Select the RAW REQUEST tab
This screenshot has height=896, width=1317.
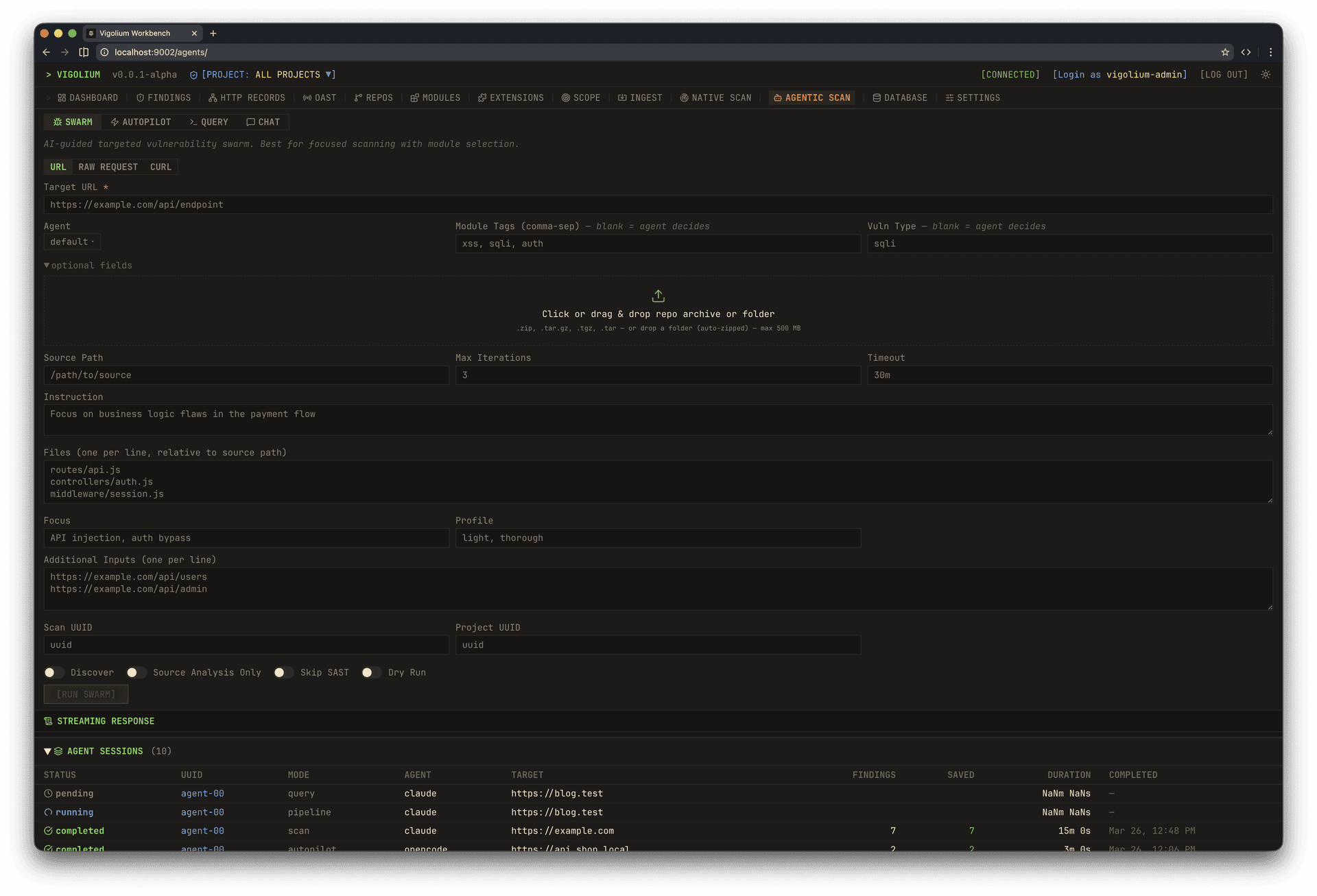108,167
